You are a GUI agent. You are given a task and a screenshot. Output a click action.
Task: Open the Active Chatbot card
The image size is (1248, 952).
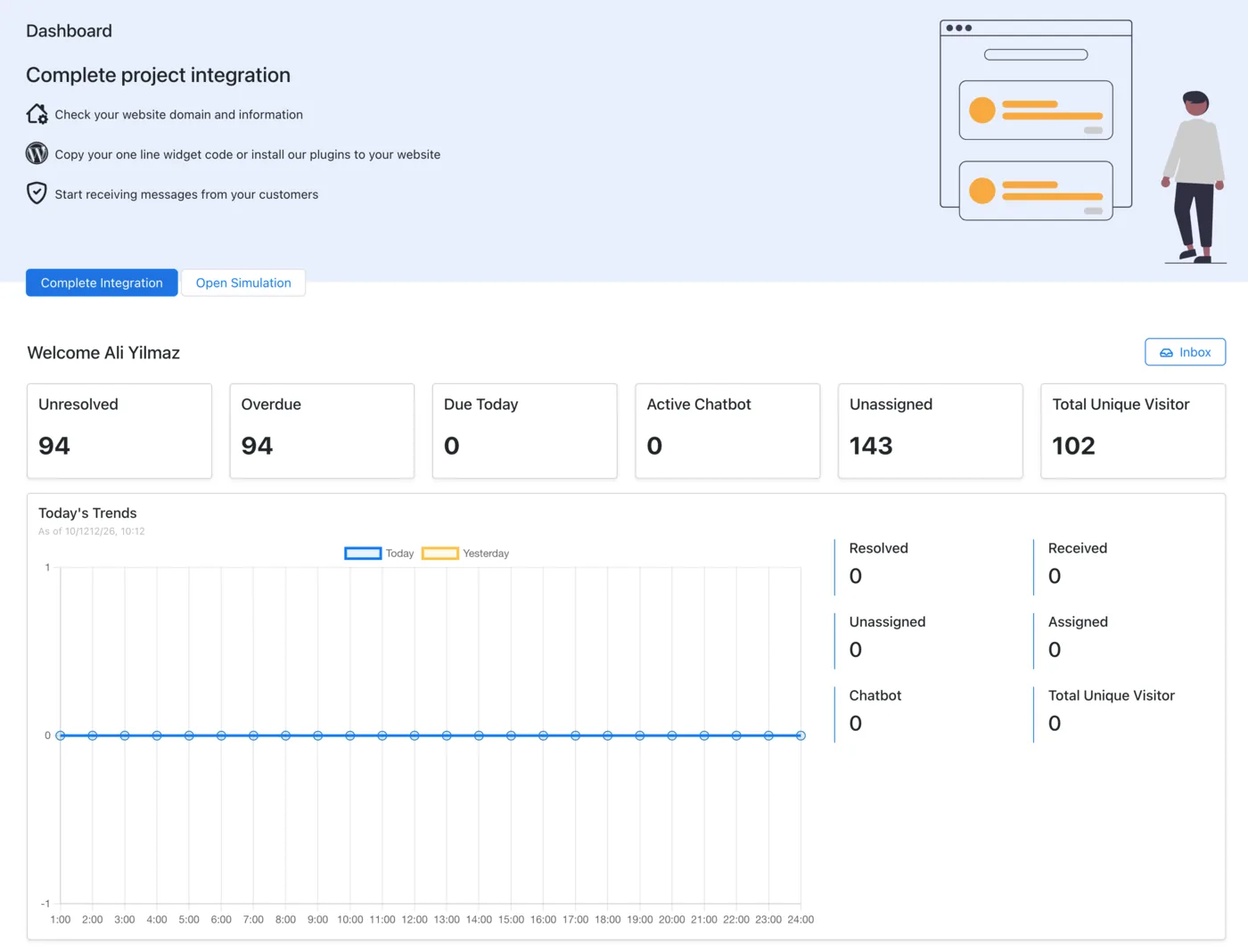pyautogui.click(x=727, y=431)
